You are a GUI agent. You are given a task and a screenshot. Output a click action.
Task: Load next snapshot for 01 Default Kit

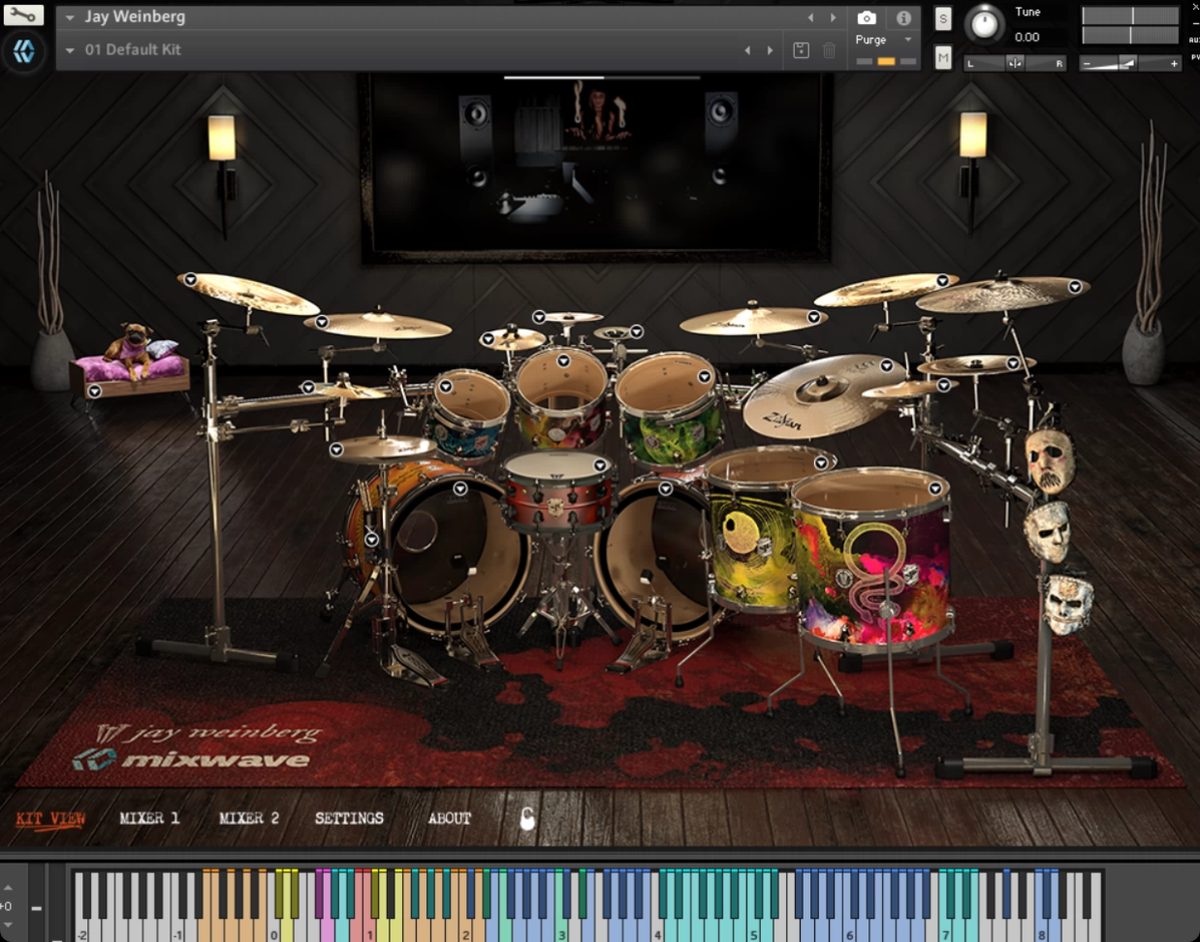click(x=770, y=50)
